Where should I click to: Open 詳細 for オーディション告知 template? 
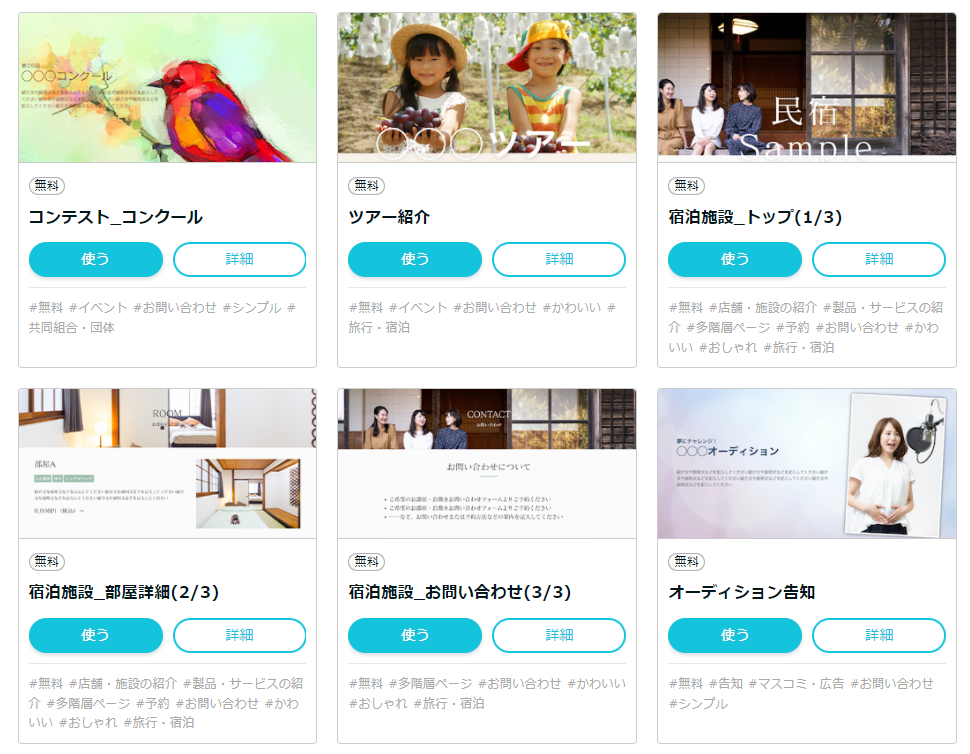tap(879, 635)
